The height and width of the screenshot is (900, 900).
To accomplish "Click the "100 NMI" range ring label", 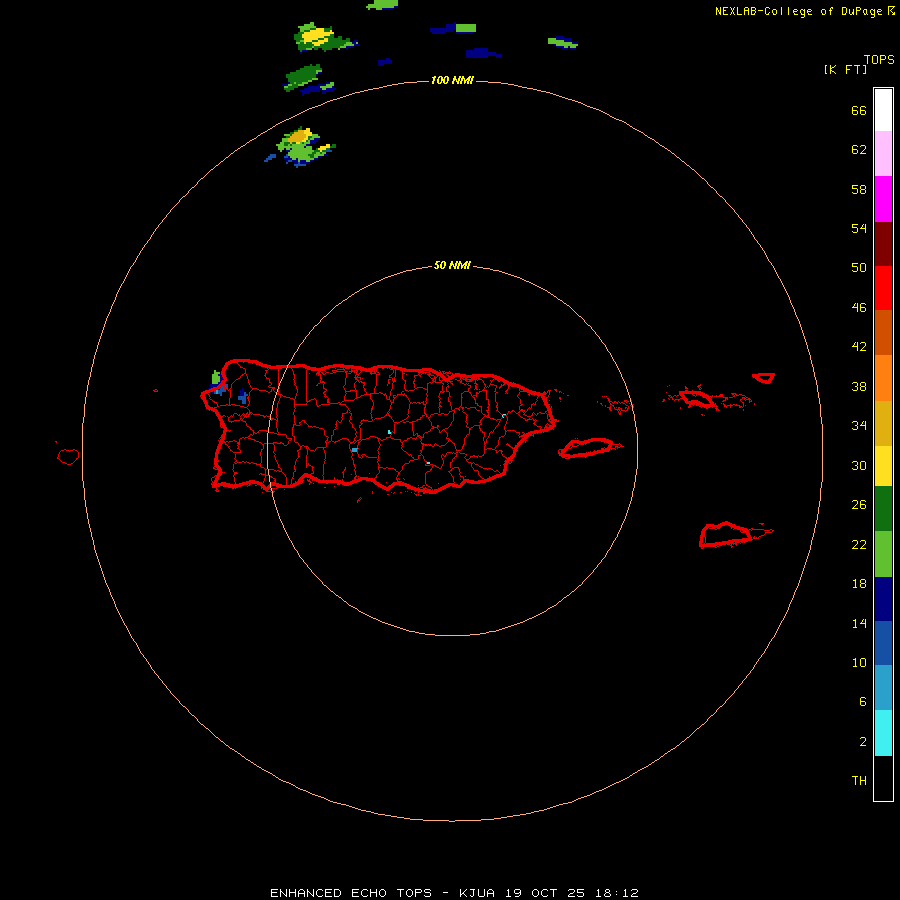I will [452, 80].
